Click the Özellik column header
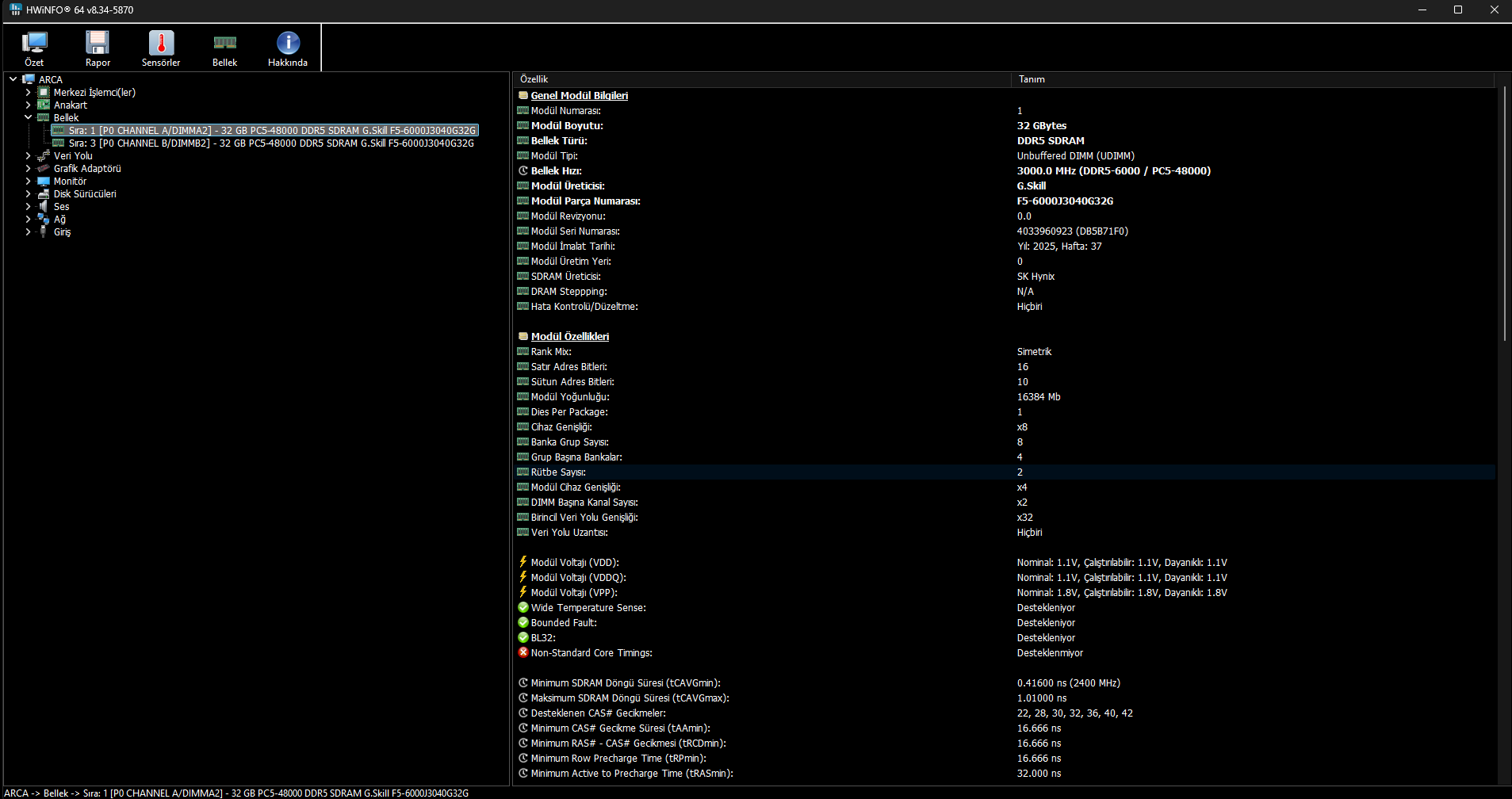Image resolution: width=1512 pixels, height=799 pixels. coord(762,79)
